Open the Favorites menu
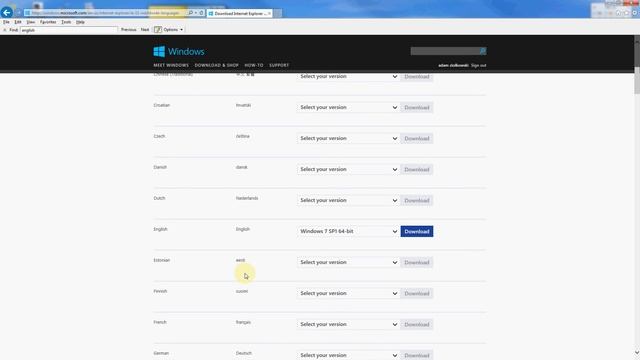 (48, 22)
